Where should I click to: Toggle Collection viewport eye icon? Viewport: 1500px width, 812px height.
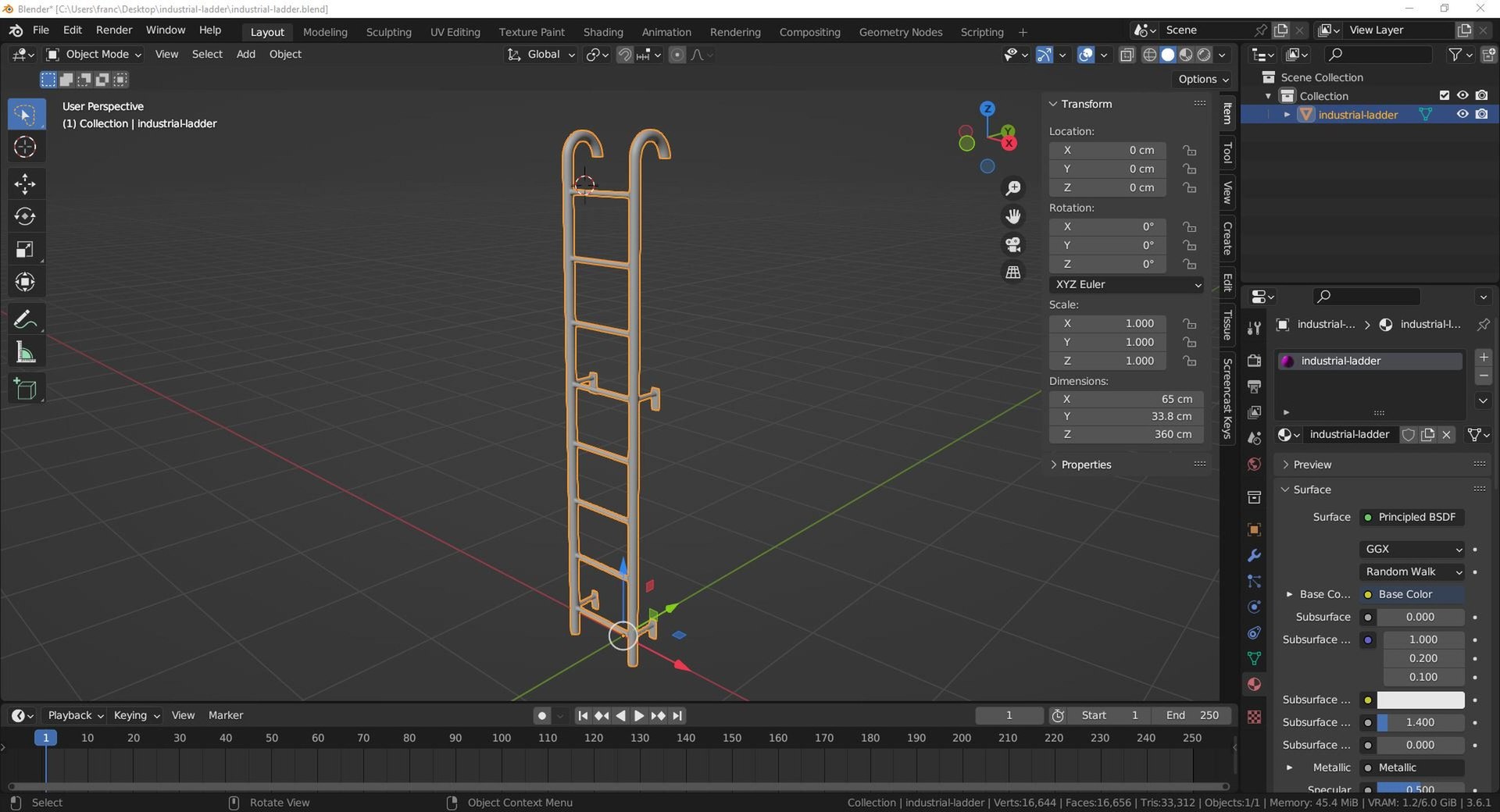[1462, 95]
